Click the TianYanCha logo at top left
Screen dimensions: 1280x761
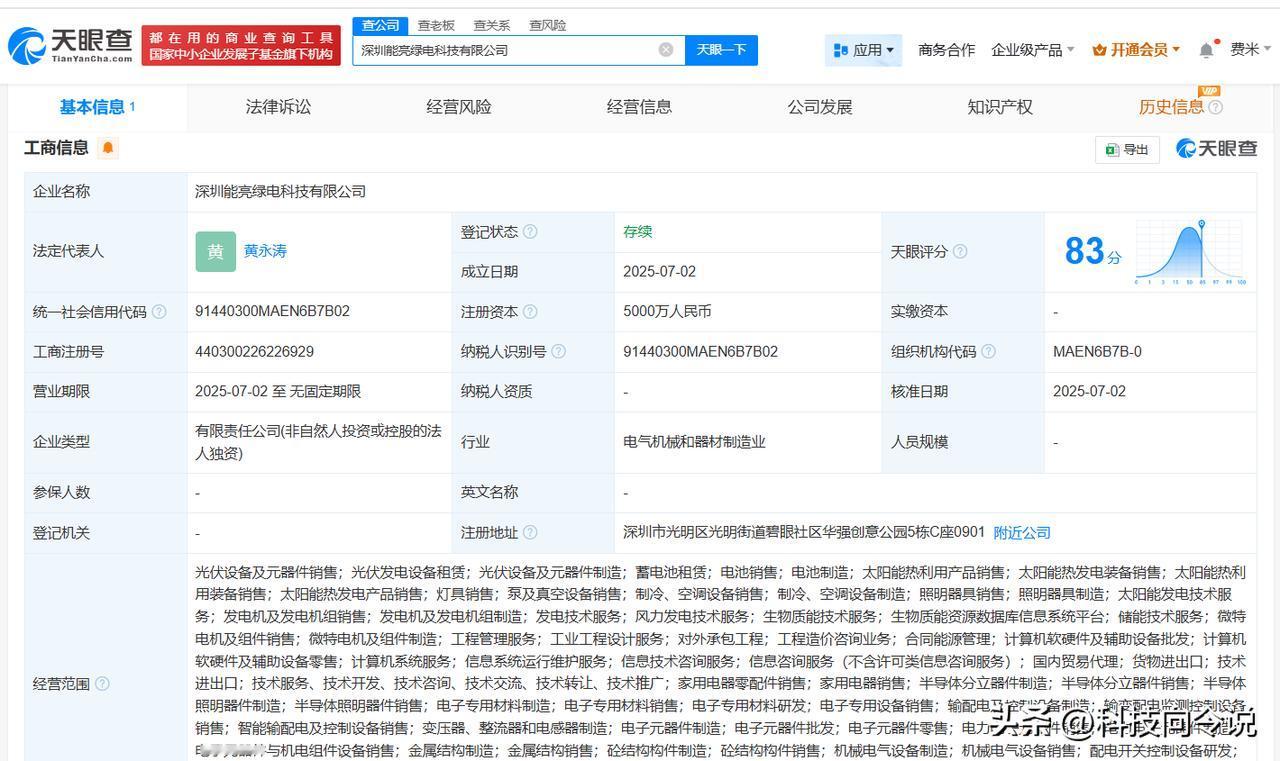[x=70, y=45]
